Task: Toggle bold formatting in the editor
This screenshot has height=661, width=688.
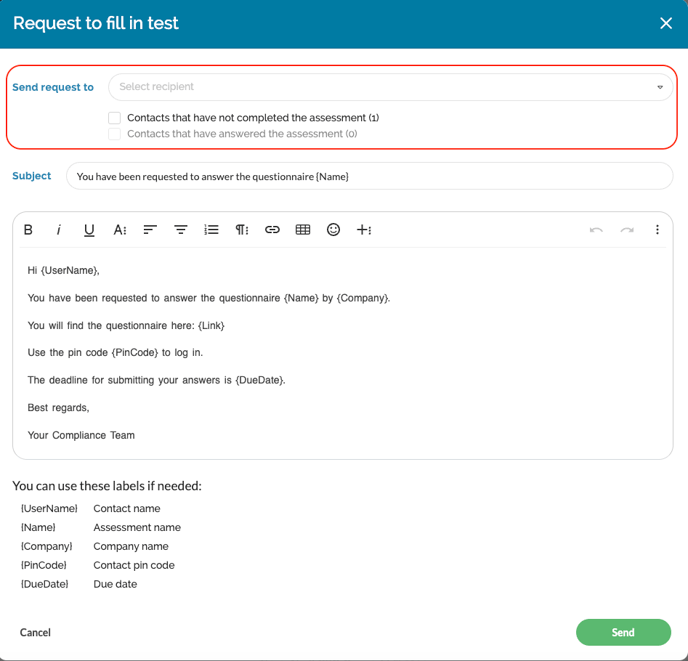Action: (28, 230)
